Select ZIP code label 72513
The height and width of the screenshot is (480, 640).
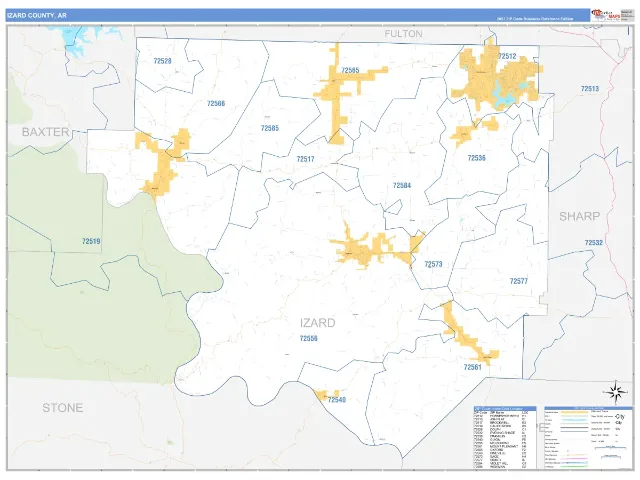click(590, 89)
